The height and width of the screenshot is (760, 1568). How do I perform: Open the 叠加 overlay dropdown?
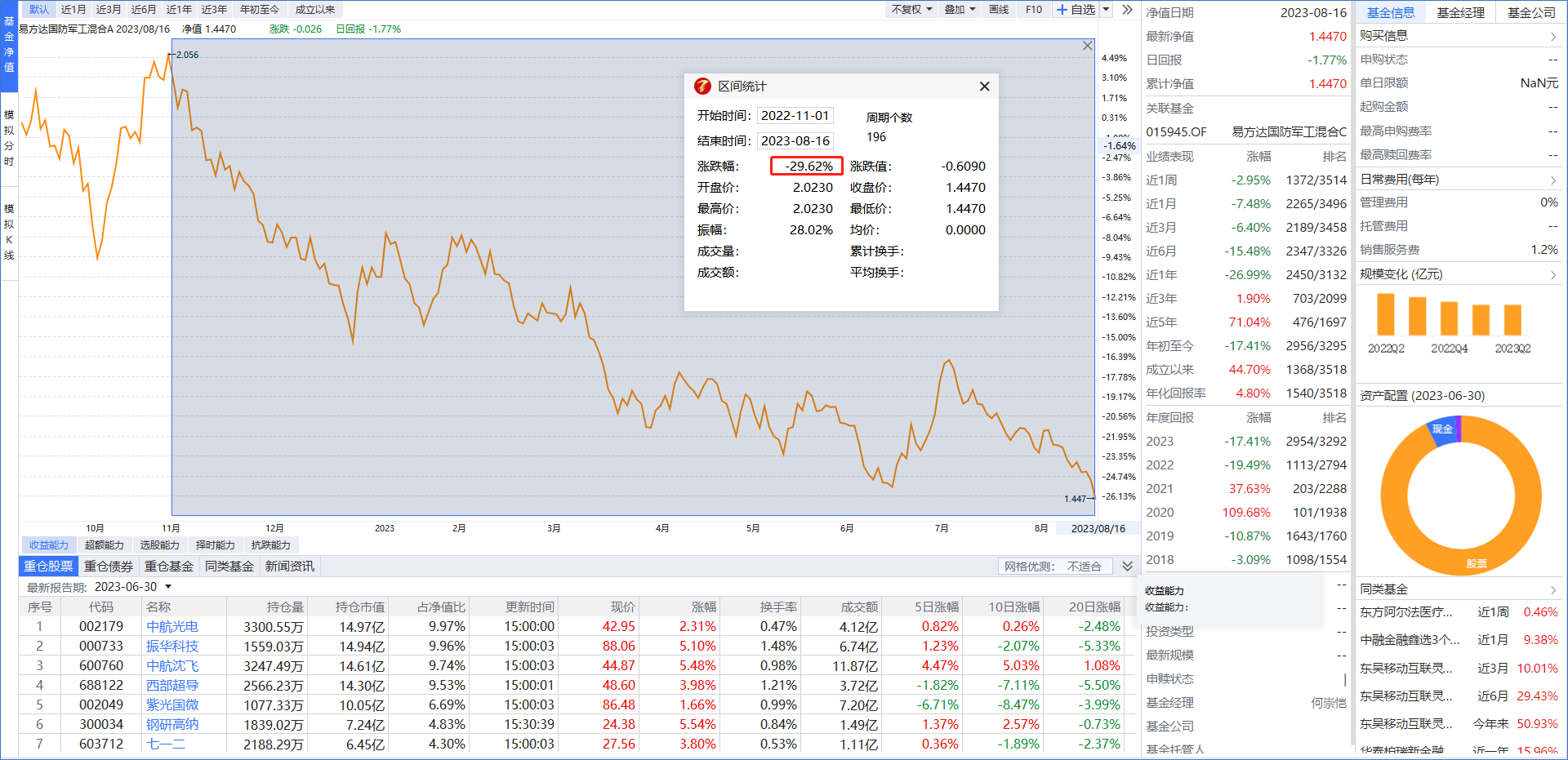[960, 10]
